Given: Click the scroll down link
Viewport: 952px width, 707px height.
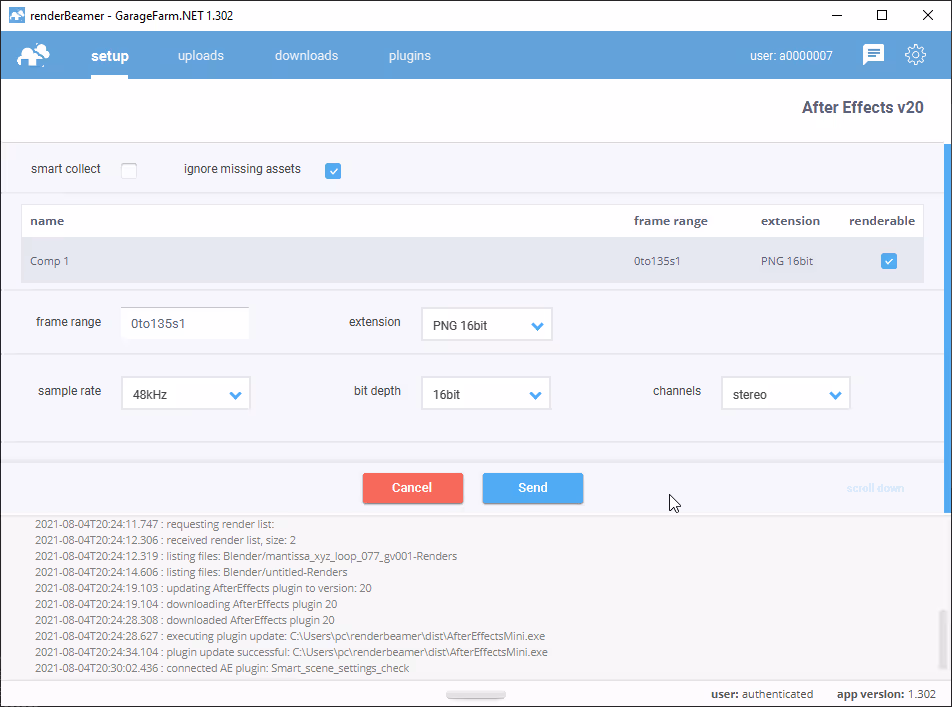Looking at the screenshot, I should click(x=875, y=488).
